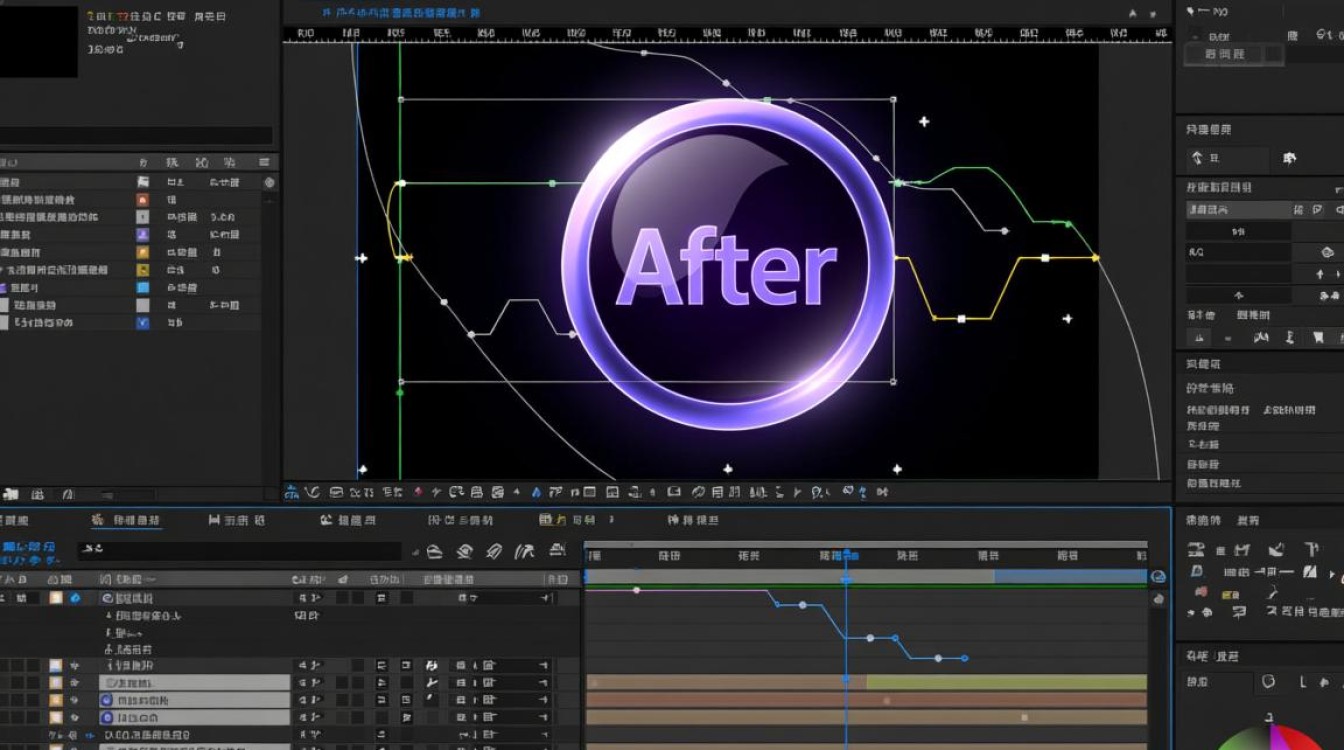Click round blue icon at timeline ruler's right end
This screenshot has width=1344, height=750.
(1158, 577)
